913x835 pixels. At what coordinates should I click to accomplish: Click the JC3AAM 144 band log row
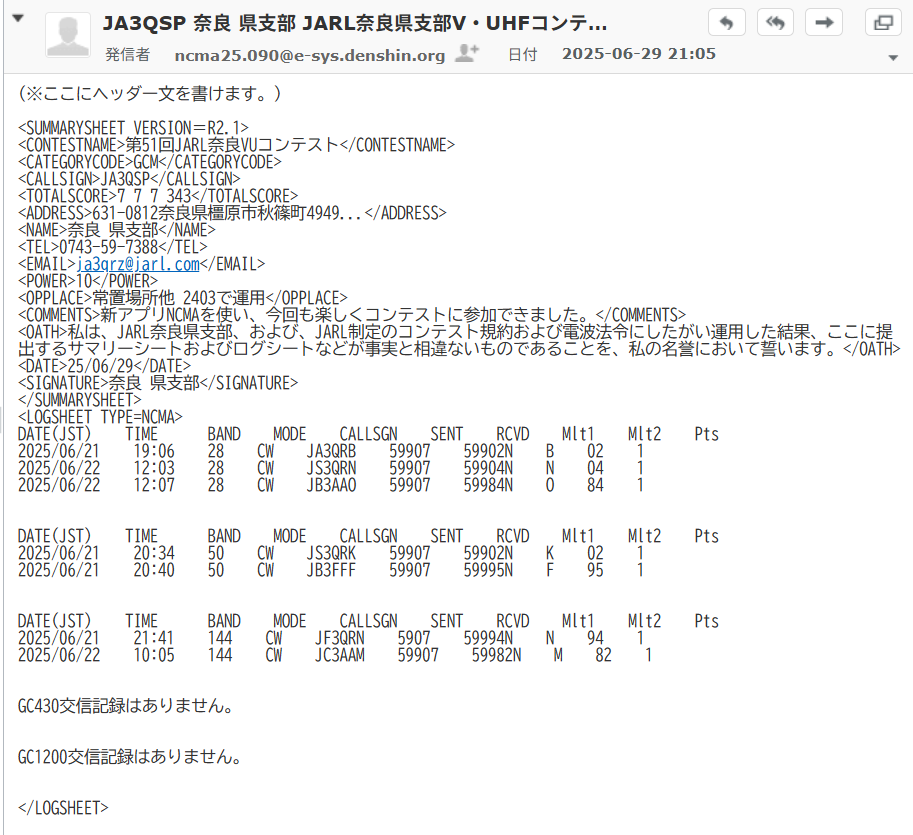tap(334, 655)
